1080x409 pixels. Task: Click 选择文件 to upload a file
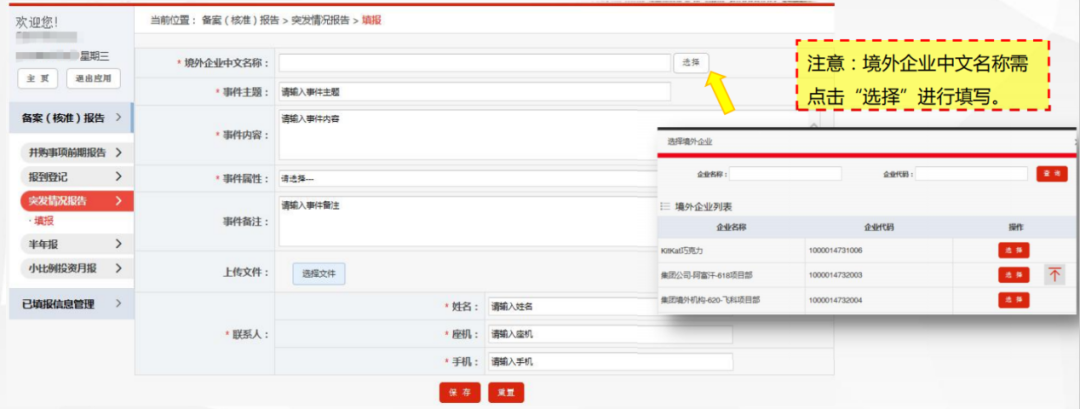(x=319, y=273)
